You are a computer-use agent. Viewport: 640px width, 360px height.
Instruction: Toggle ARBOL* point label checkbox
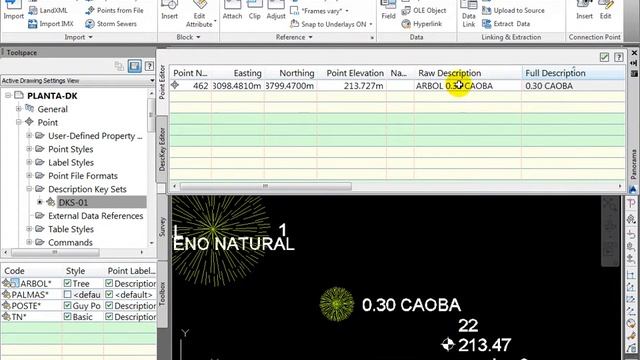point(109,283)
